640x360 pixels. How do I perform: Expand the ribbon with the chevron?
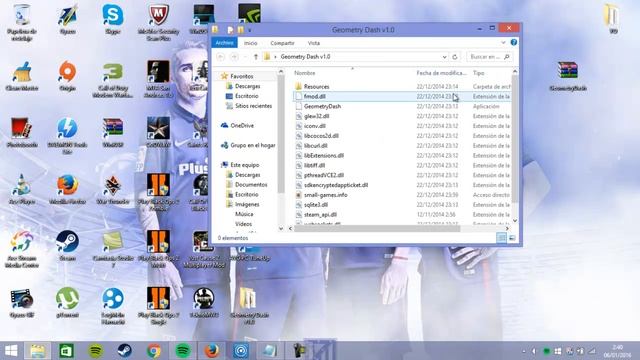(x=503, y=42)
